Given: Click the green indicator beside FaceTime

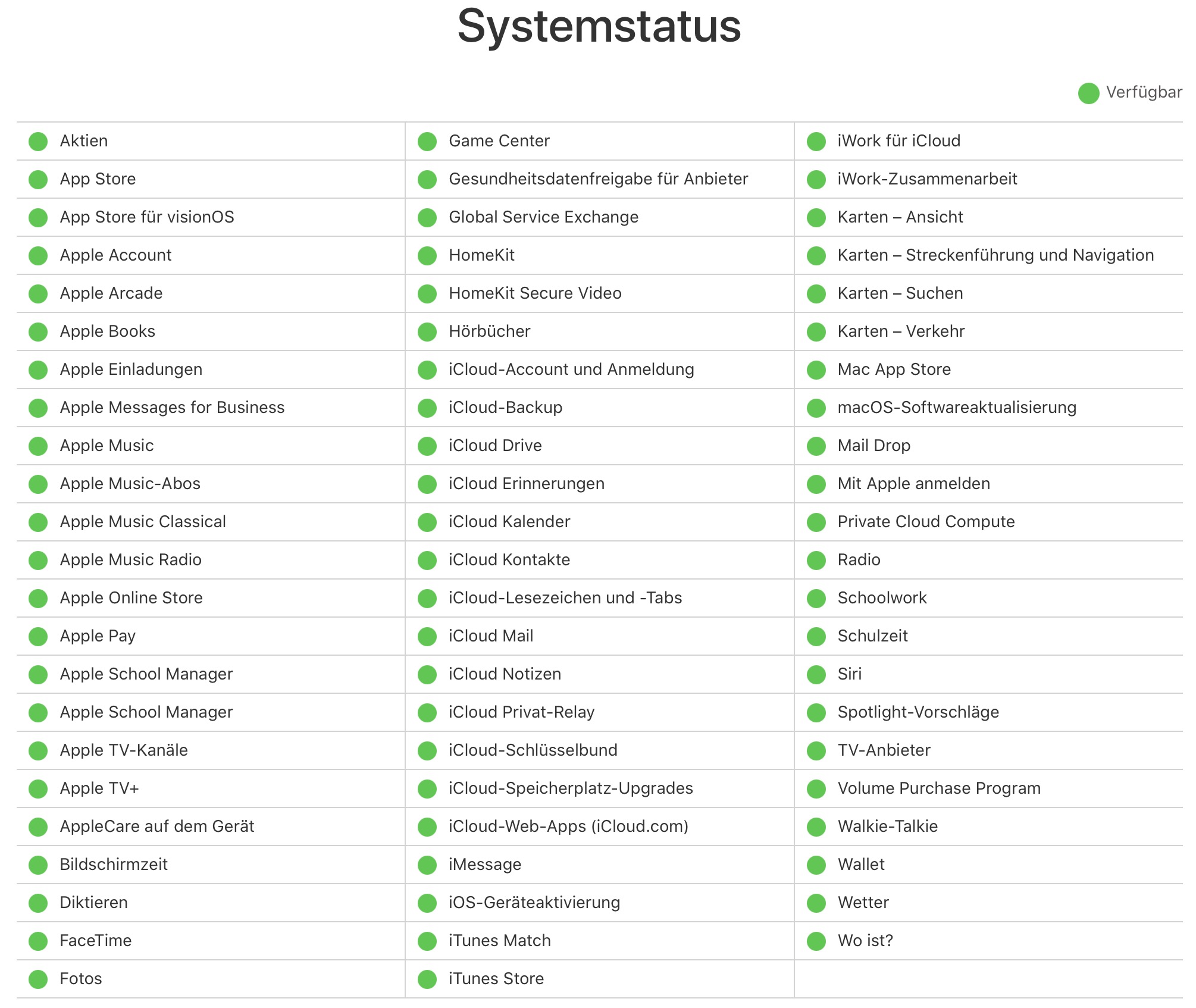Looking at the screenshot, I should coord(38,941).
